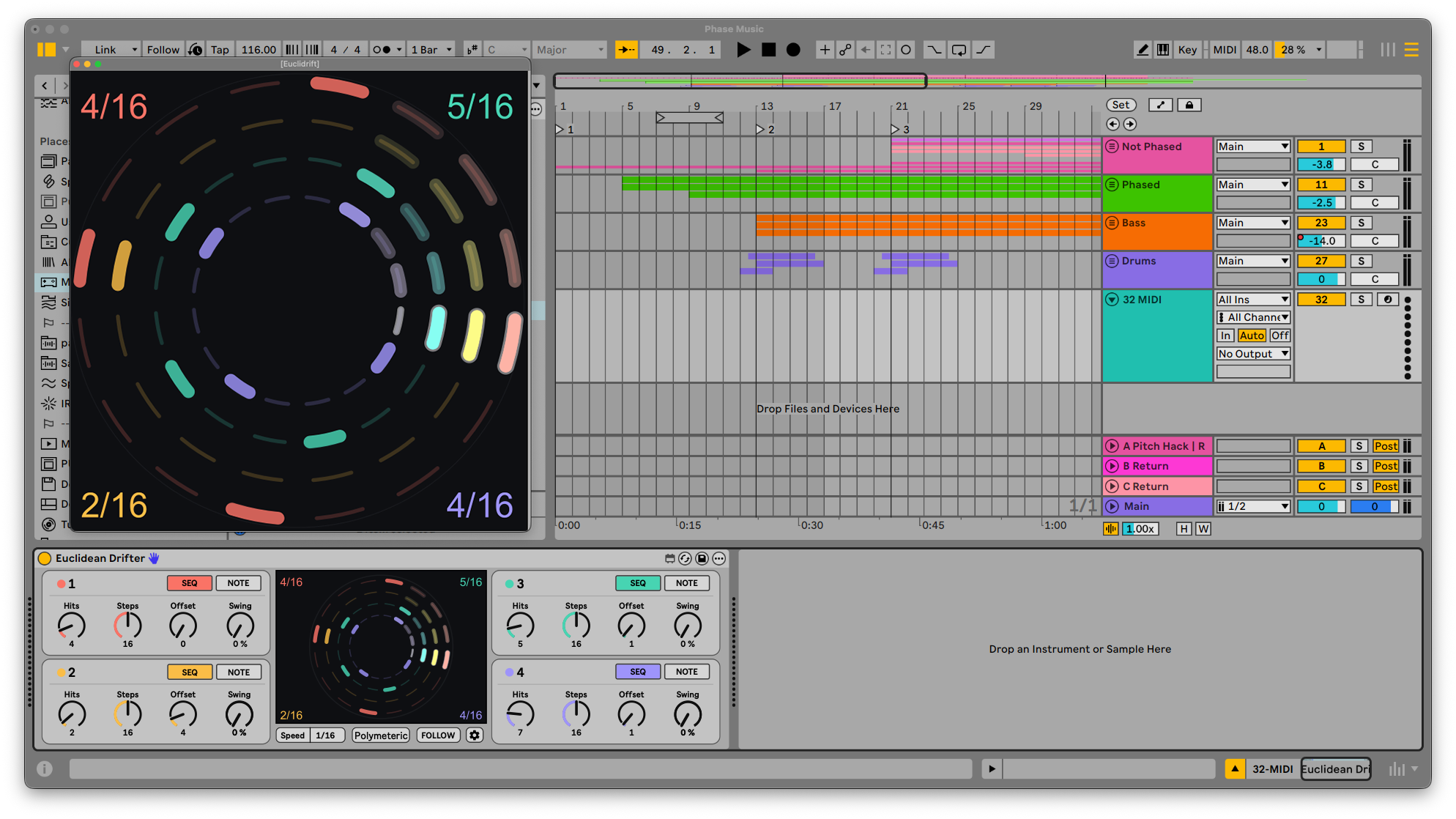
Task: Set 32 MIDI monitoring to Off
Action: 1280,336
